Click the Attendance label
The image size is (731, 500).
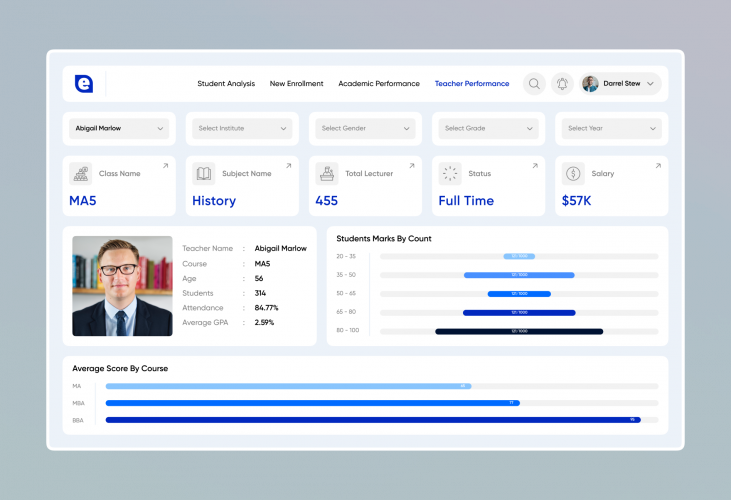point(203,308)
